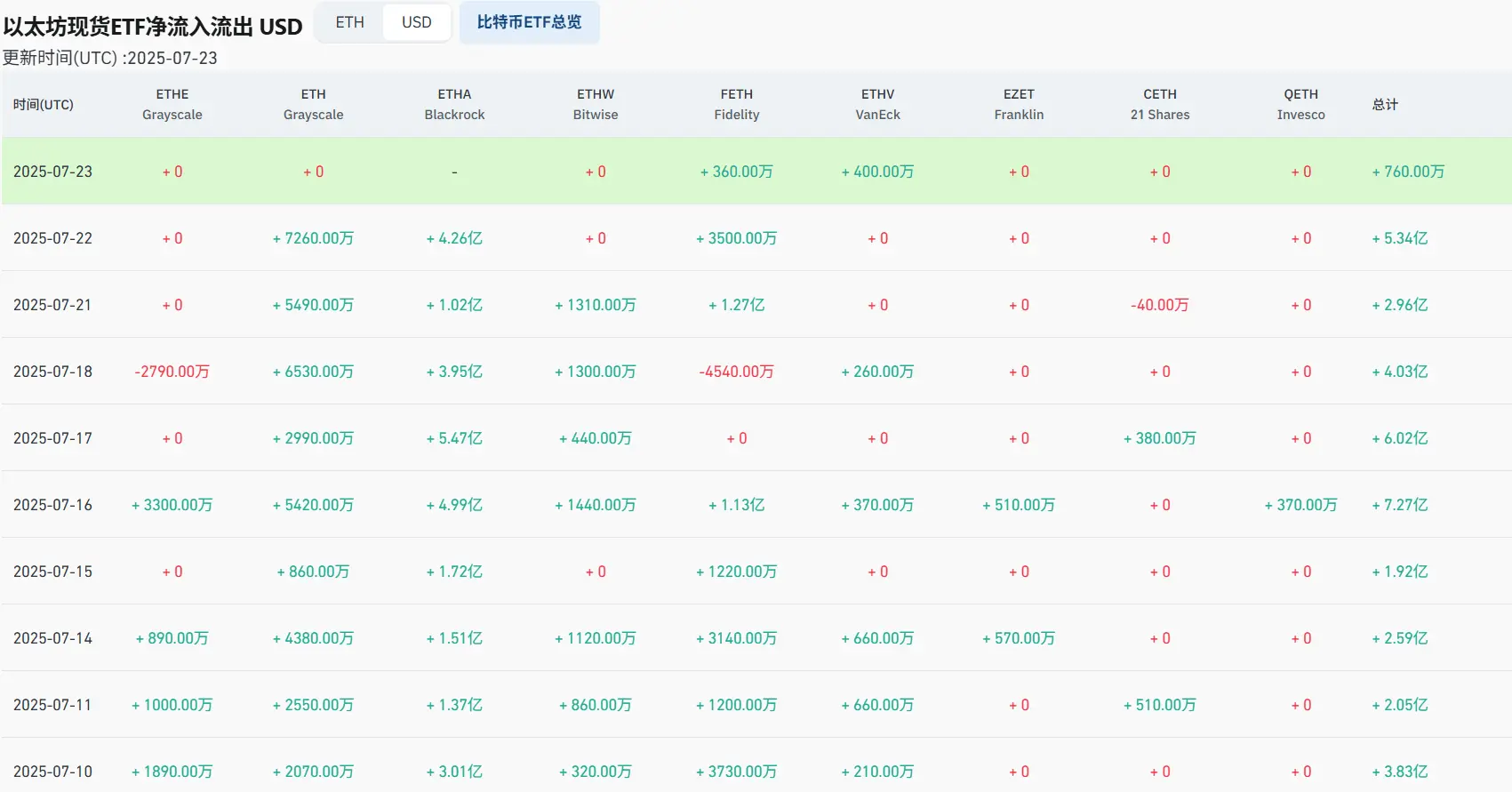Screen dimensions: 1512x792
Task: Click the + 3500.00万 Fidelity cell
Action: tap(737, 238)
